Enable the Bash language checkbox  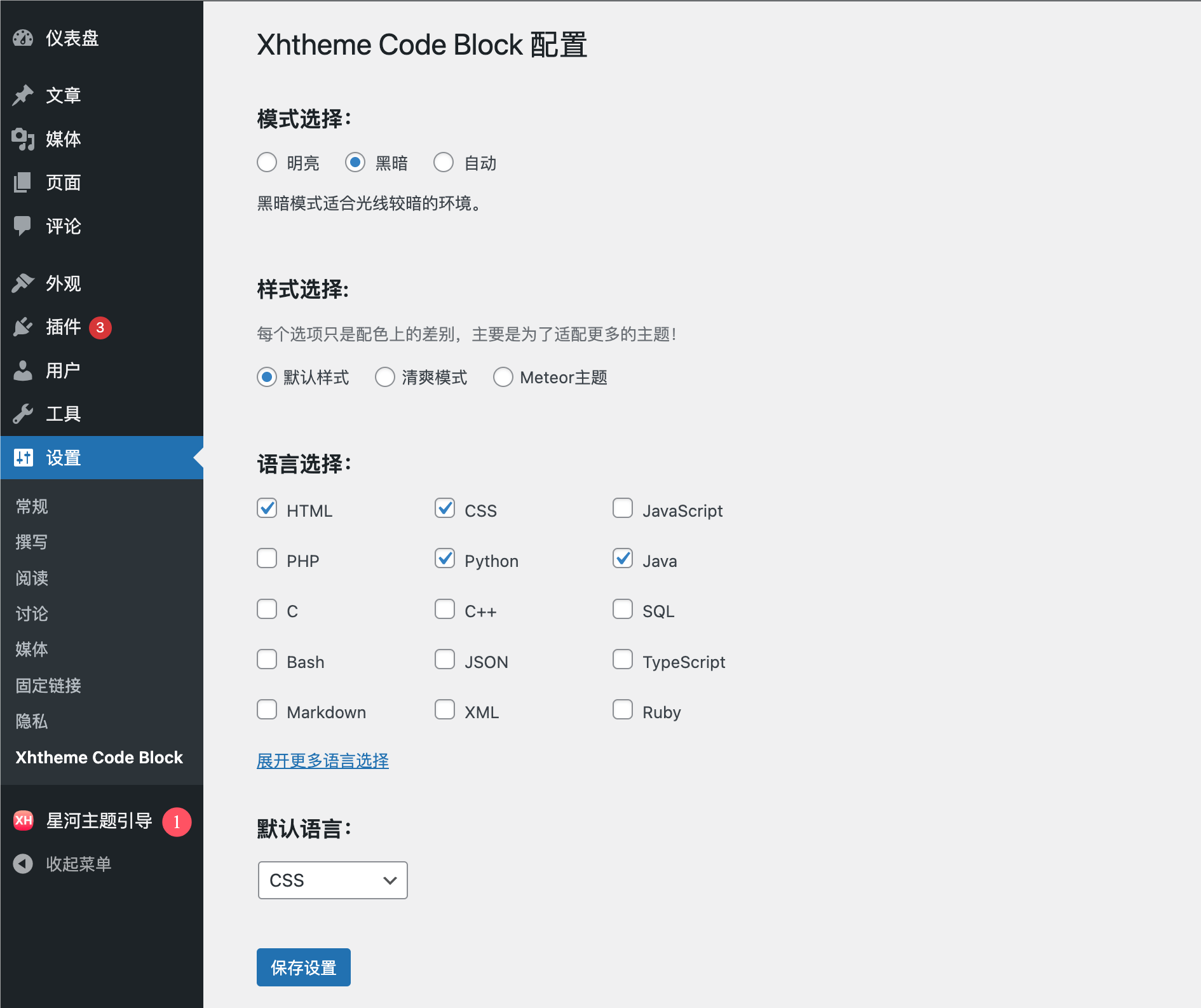click(267, 659)
